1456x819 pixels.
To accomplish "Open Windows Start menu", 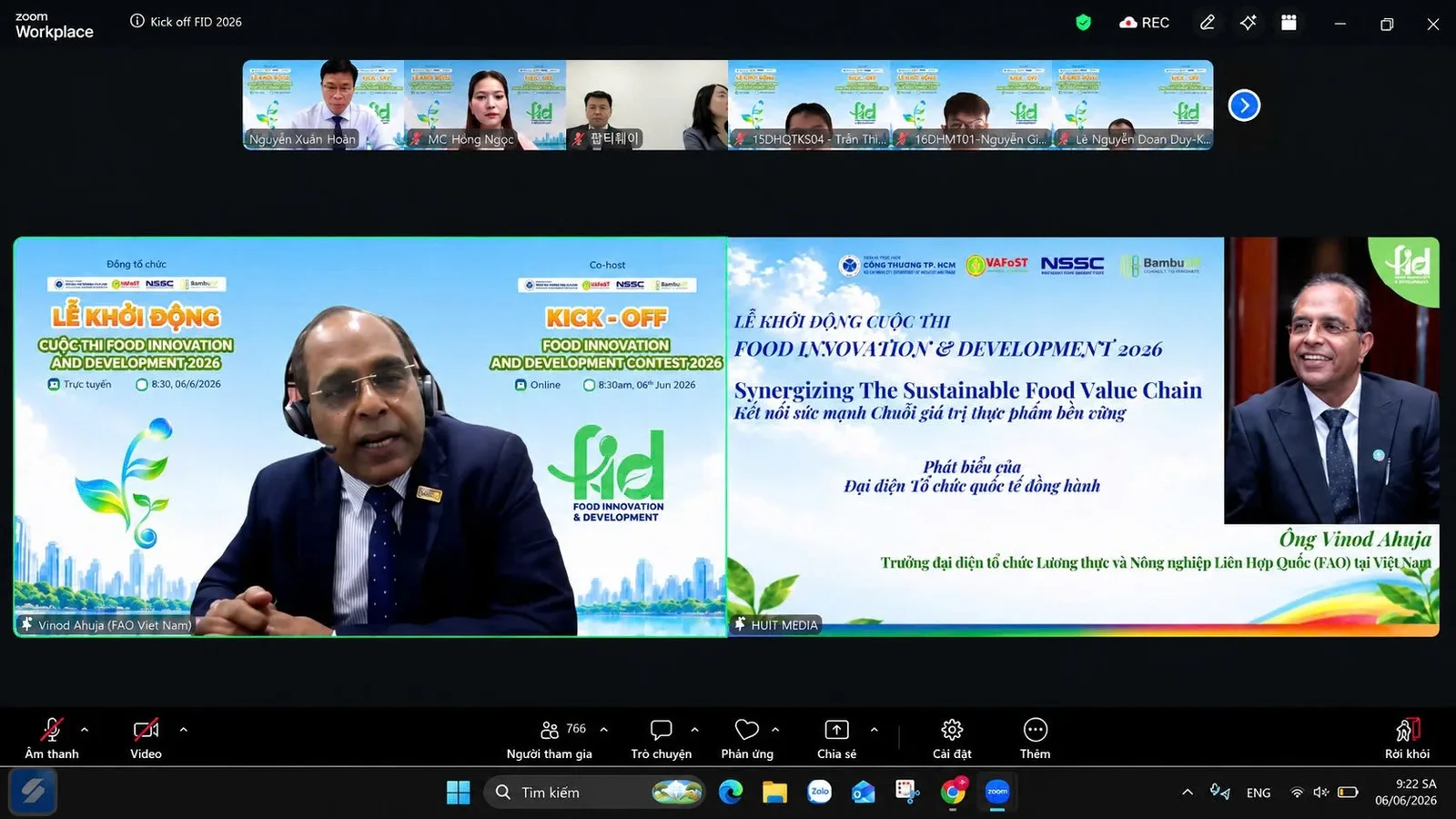I will (459, 793).
